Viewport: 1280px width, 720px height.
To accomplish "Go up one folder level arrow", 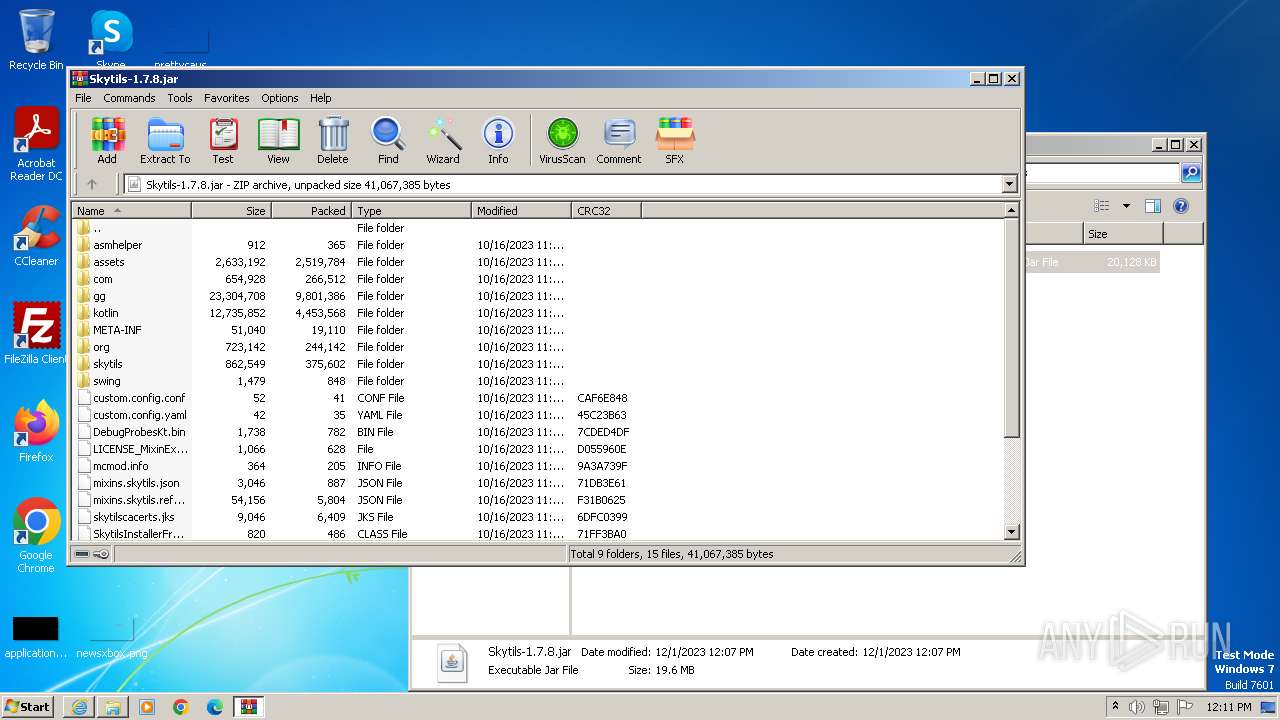I will 92,184.
